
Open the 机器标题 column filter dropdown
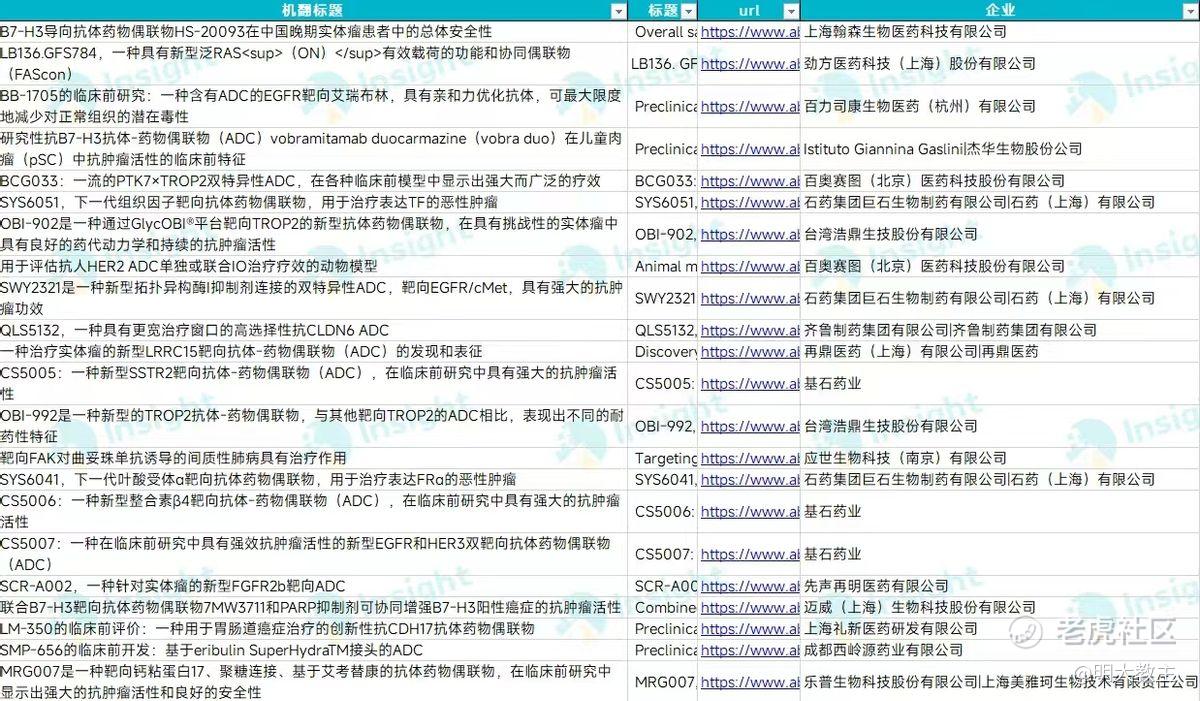click(618, 11)
